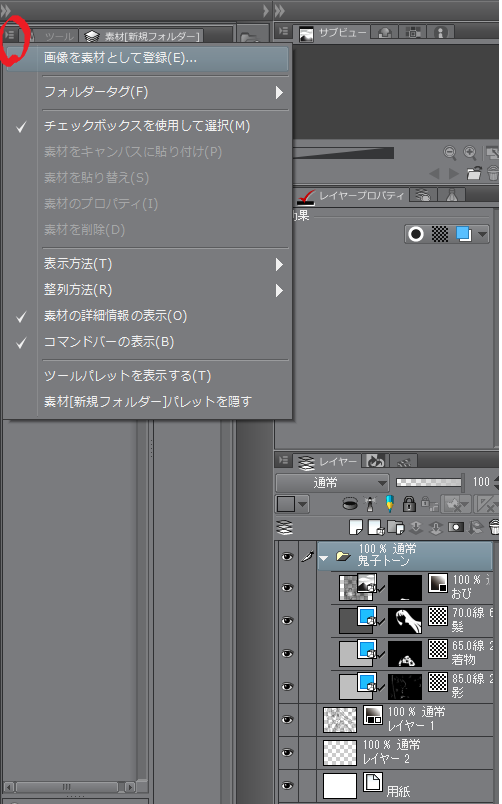Set as reference layer lighthouse icon
Screen dimensions: 502x804
tap(370, 504)
